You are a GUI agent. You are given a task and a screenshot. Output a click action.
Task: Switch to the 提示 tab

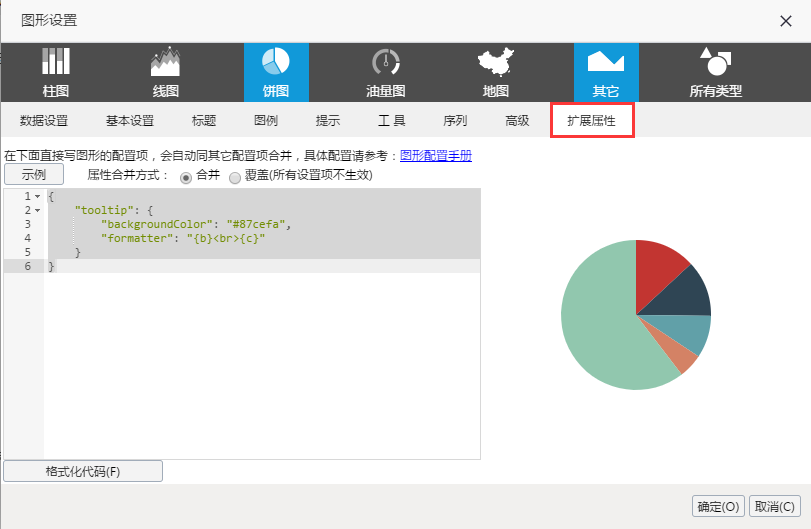[x=328, y=120]
